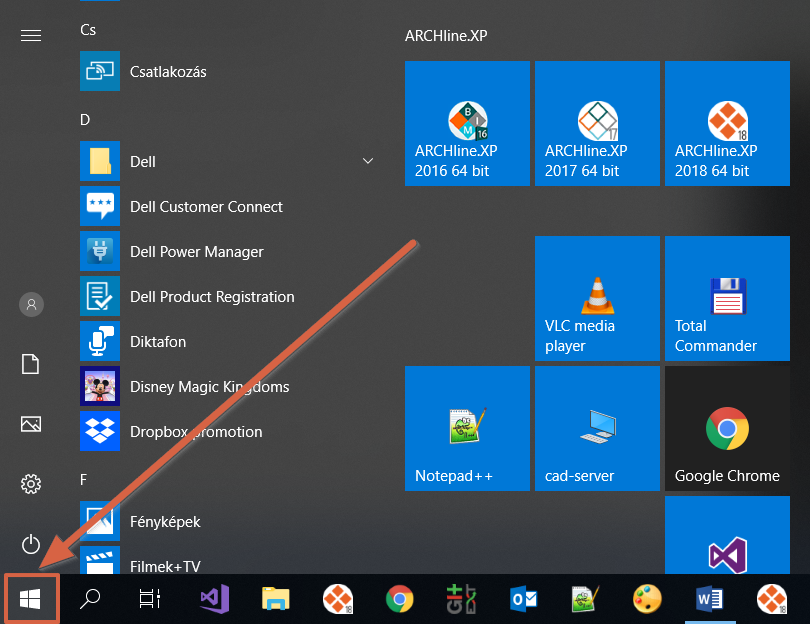Open the user account icon
Screen dimensions: 810x624
click(x=32, y=305)
